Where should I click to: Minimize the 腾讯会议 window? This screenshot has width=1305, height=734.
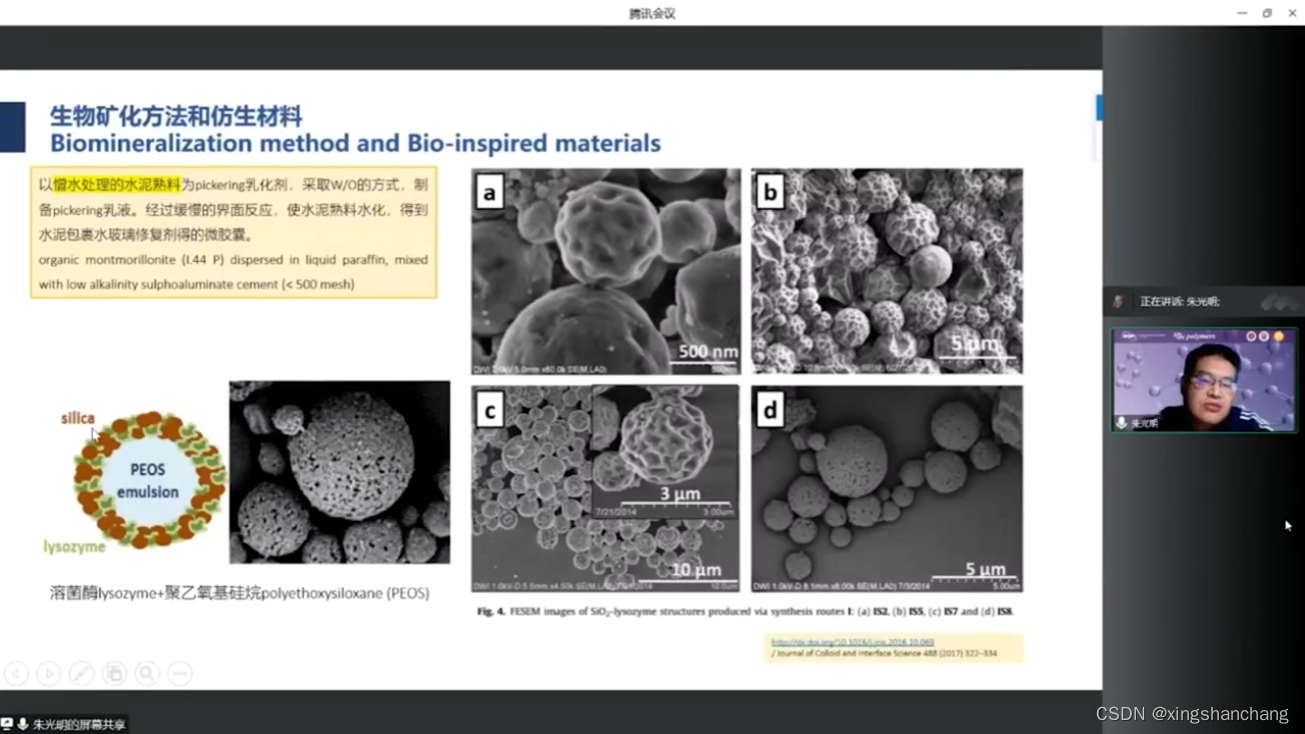(1242, 13)
